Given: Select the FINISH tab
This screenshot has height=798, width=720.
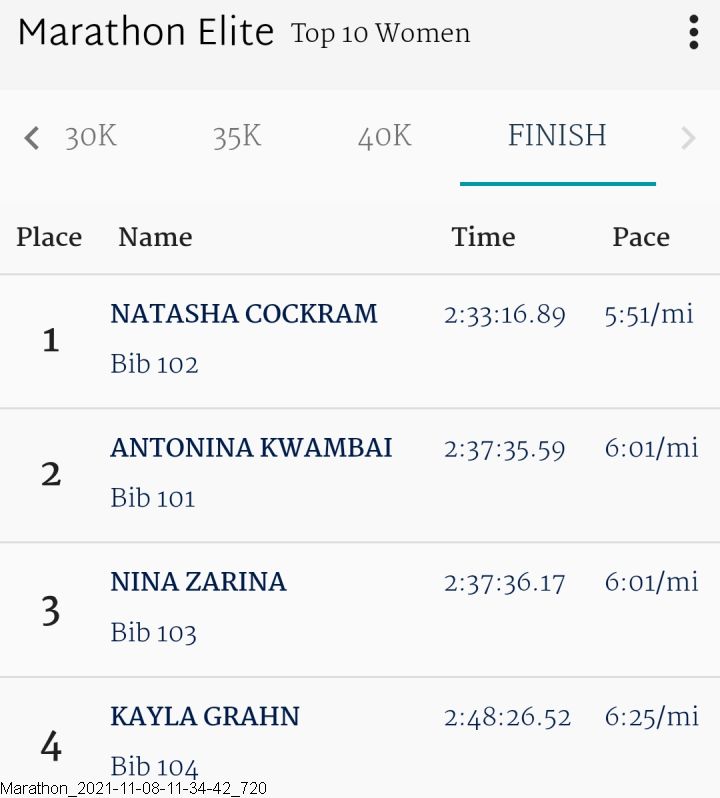Looking at the screenshot, I should (557, 135).
